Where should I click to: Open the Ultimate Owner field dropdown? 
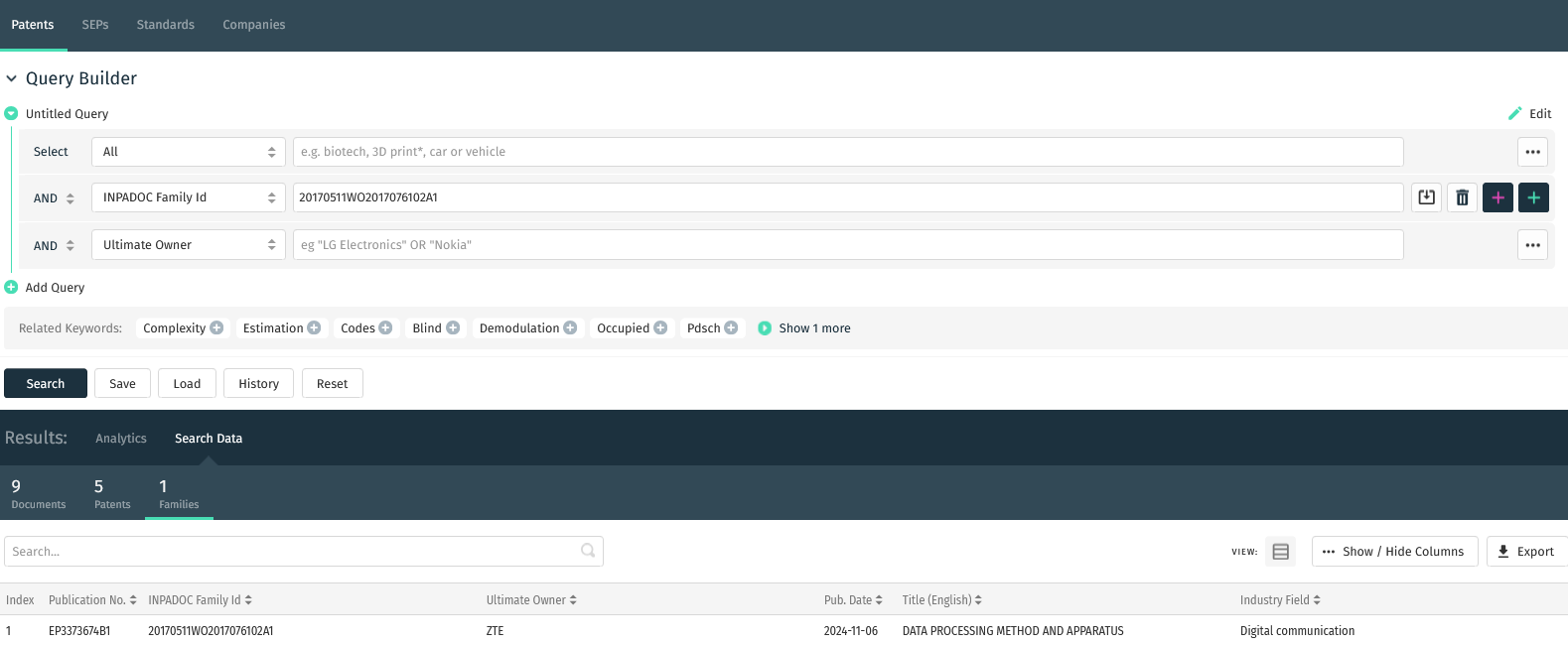[189, 245]
